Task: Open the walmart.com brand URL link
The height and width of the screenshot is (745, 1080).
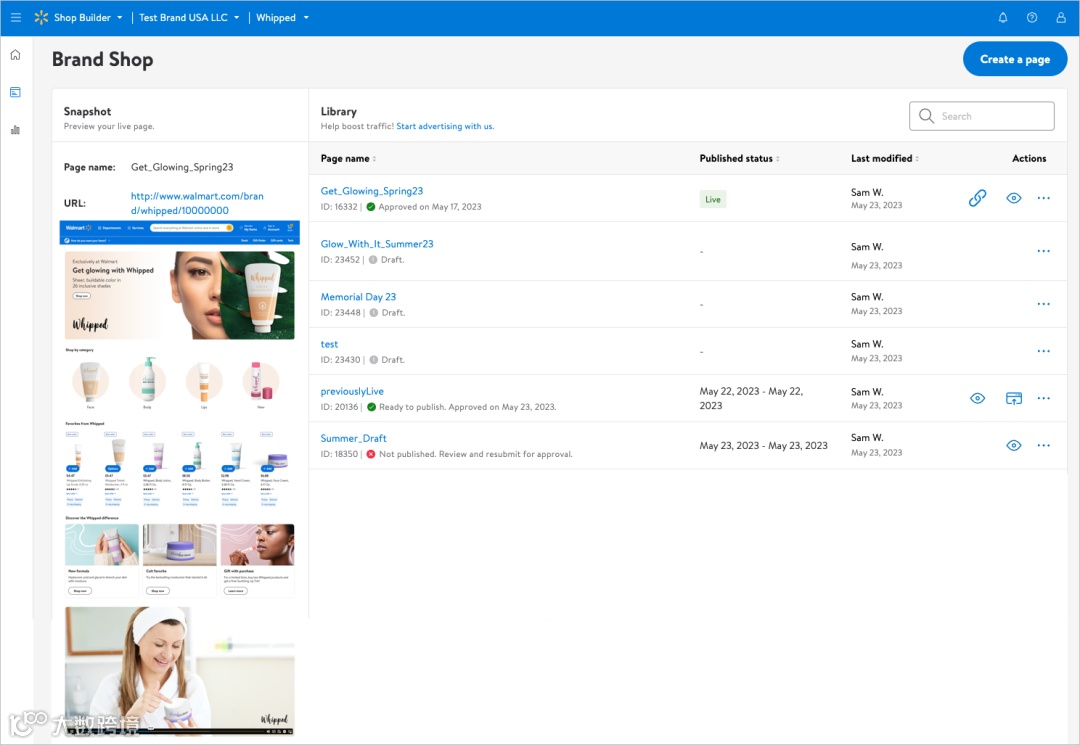Action: click(x=197, y=203)
